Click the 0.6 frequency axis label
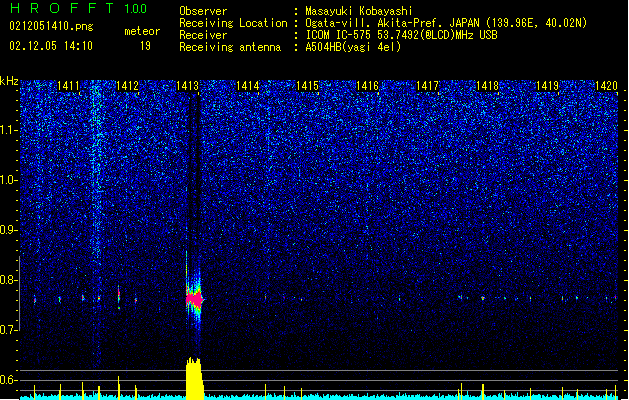This screenshot has width=629, height=400. click(9, 380)
